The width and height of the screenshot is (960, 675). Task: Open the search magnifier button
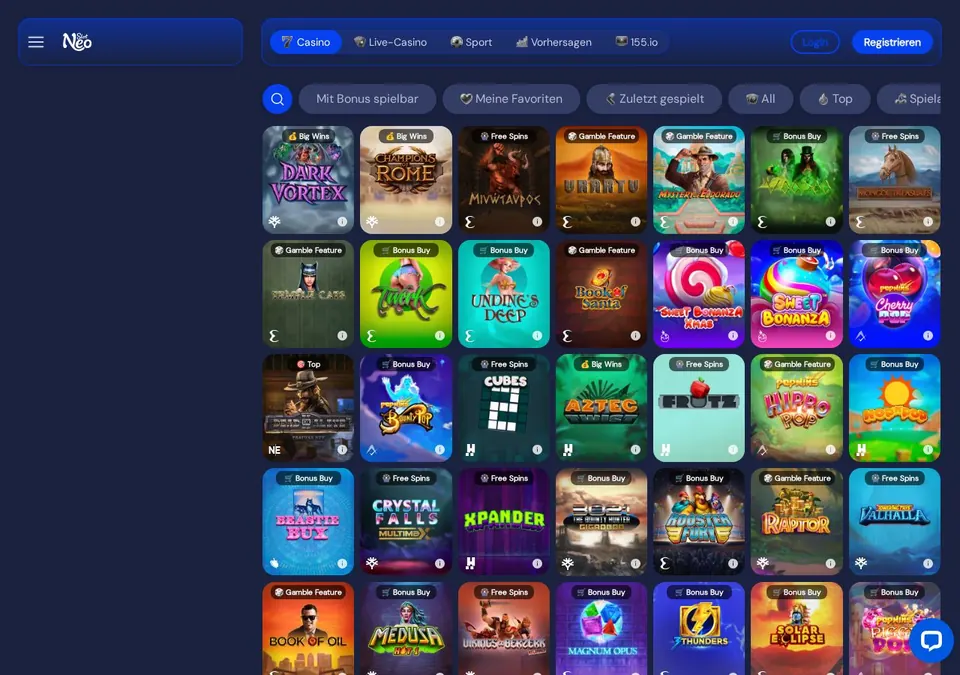(277, 99)
